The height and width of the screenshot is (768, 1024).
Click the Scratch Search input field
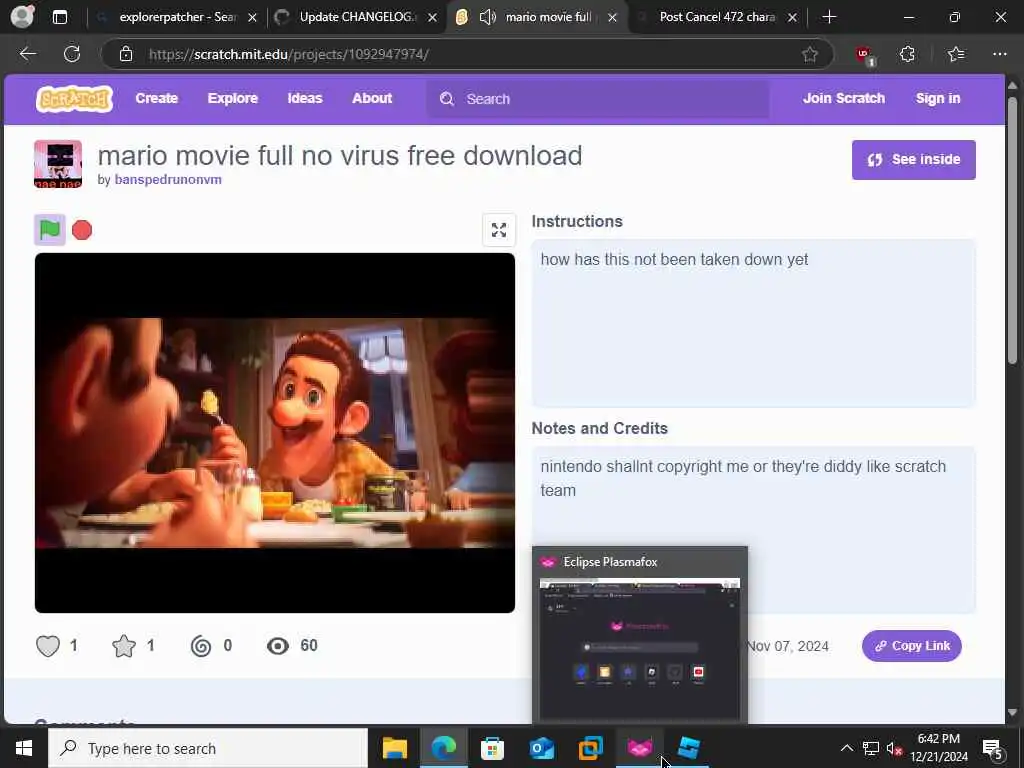pos(598,99)
